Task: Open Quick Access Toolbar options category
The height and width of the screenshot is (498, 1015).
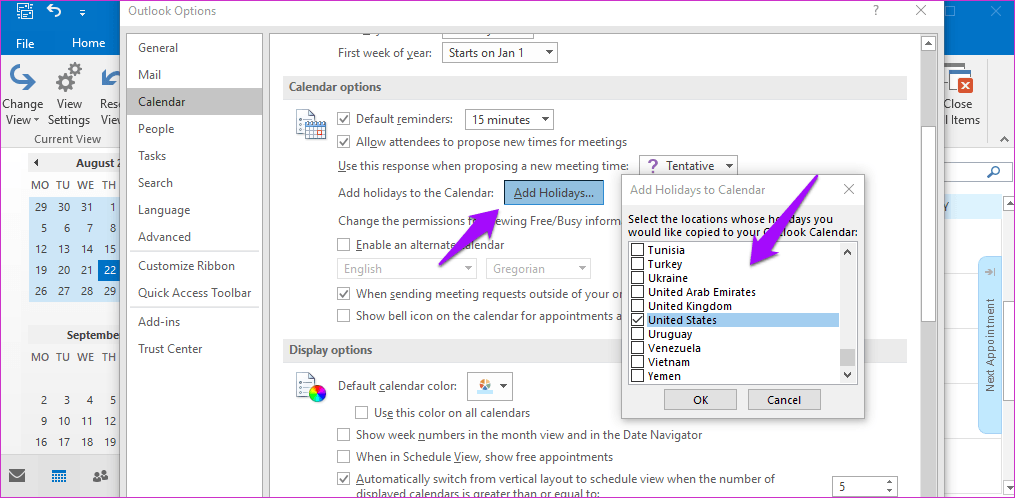Action: click(x=195, y=293)
